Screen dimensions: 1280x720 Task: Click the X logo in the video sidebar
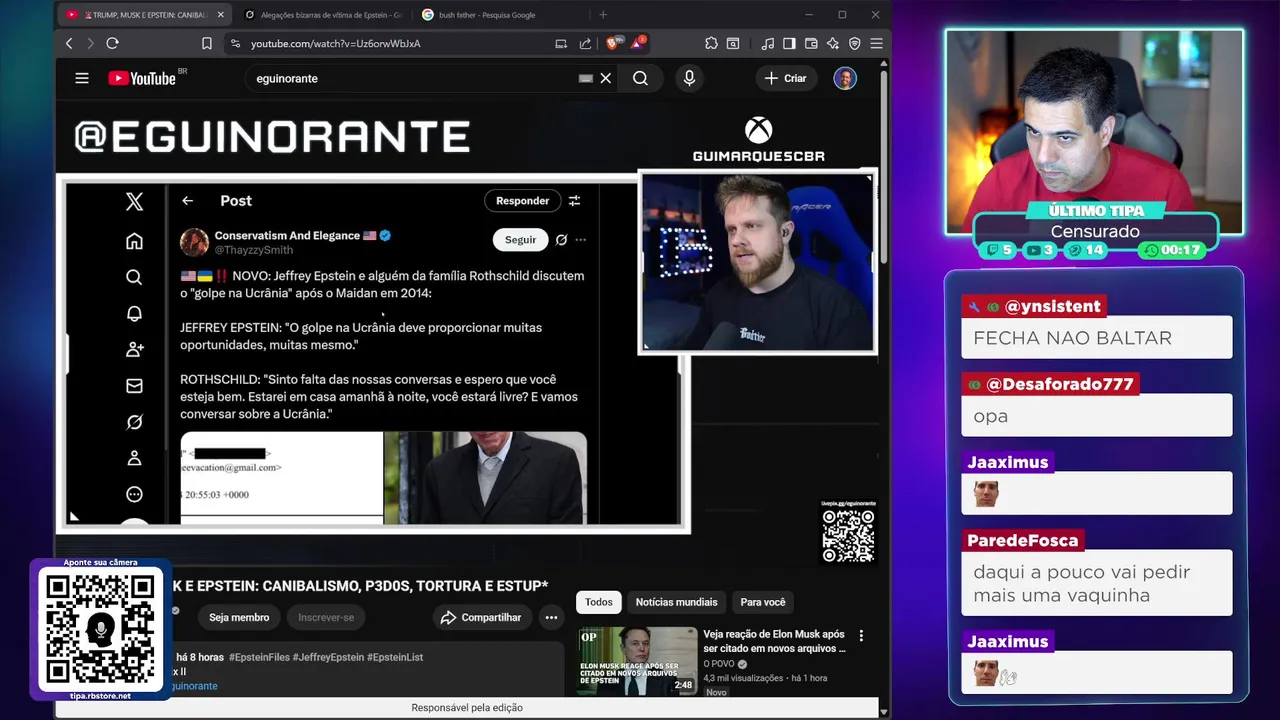click(x=134, y=202)
